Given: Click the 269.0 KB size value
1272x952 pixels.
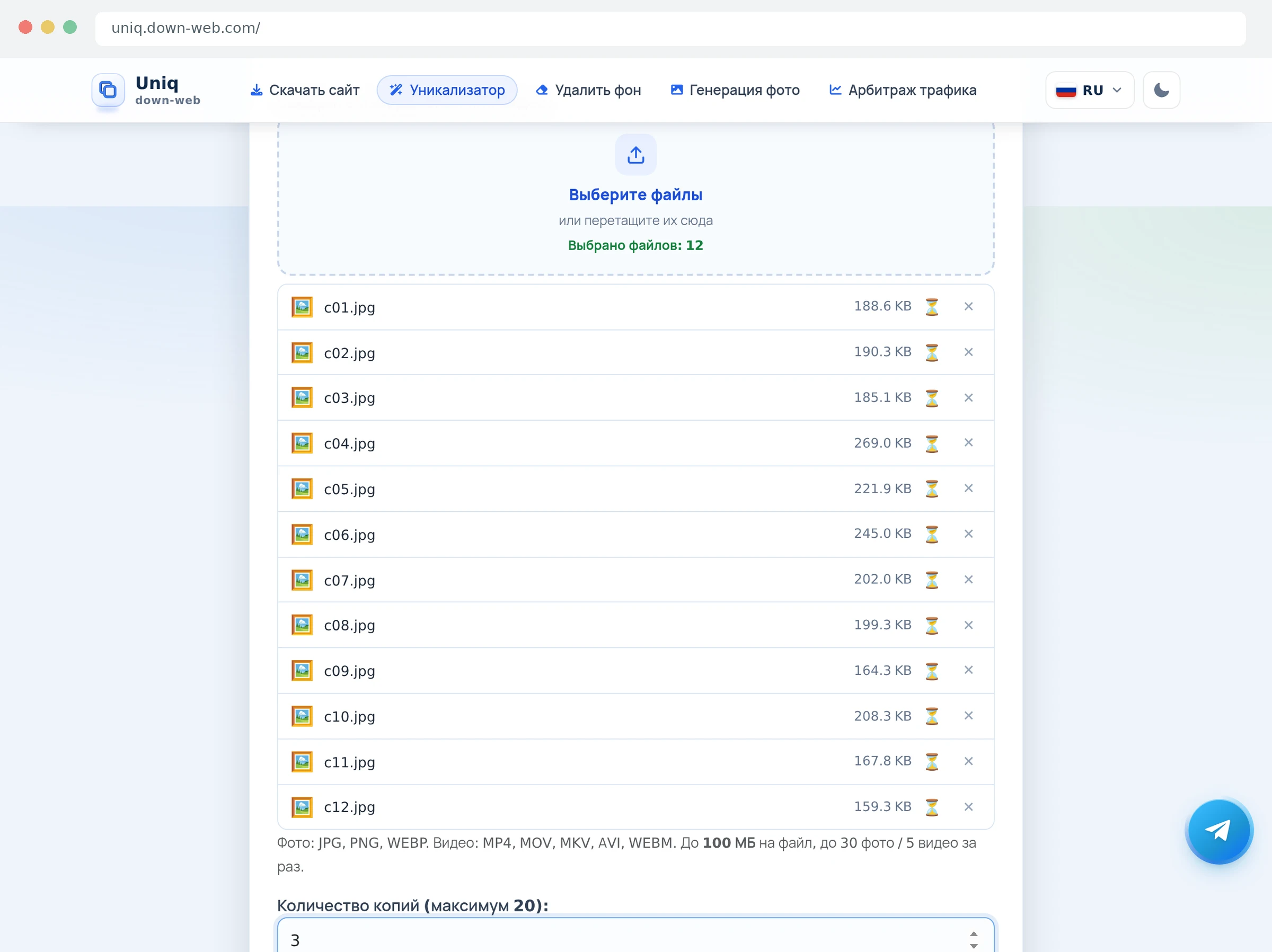Looking at the screenshot, I should [882, 443].
